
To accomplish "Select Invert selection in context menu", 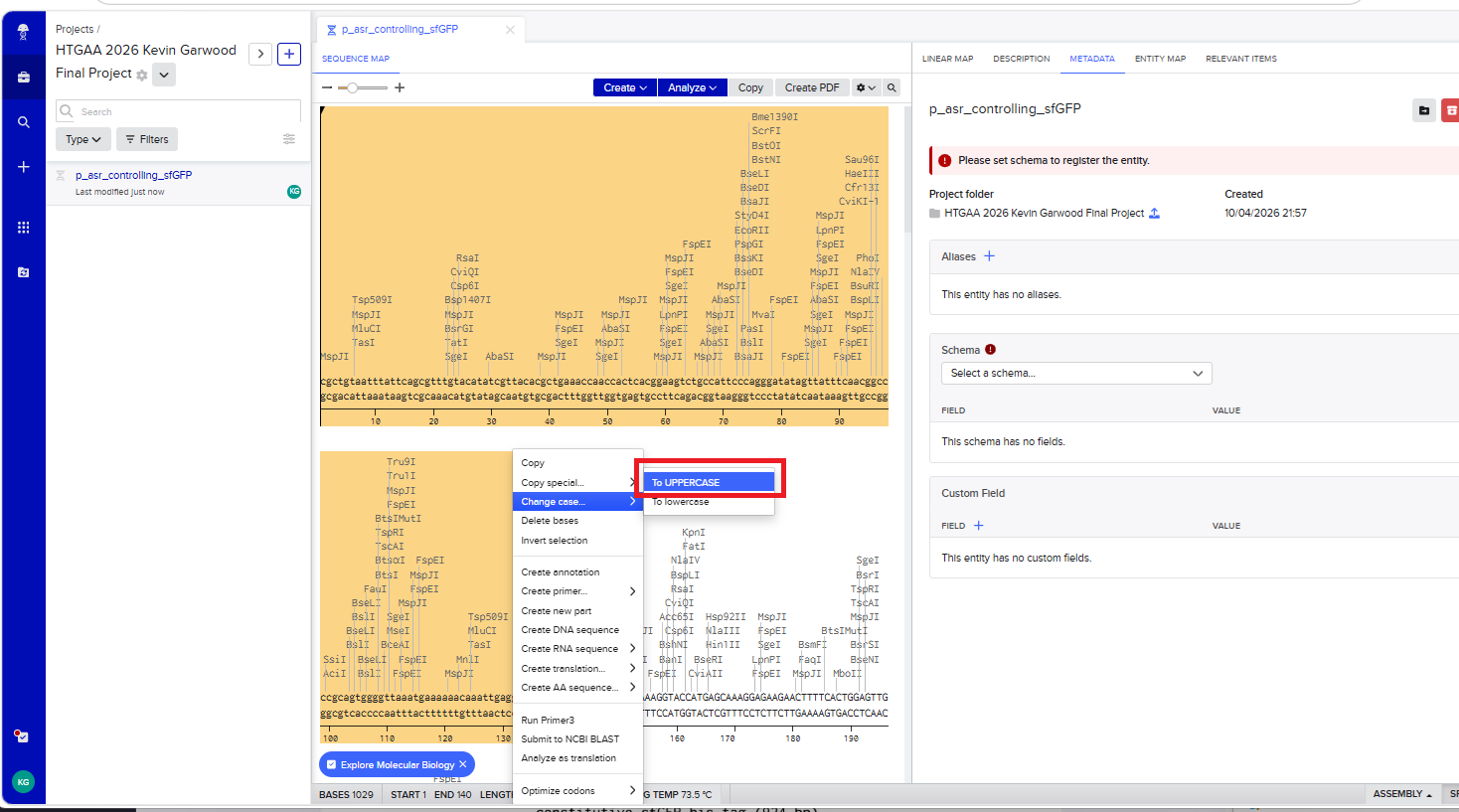I will 577,541.
